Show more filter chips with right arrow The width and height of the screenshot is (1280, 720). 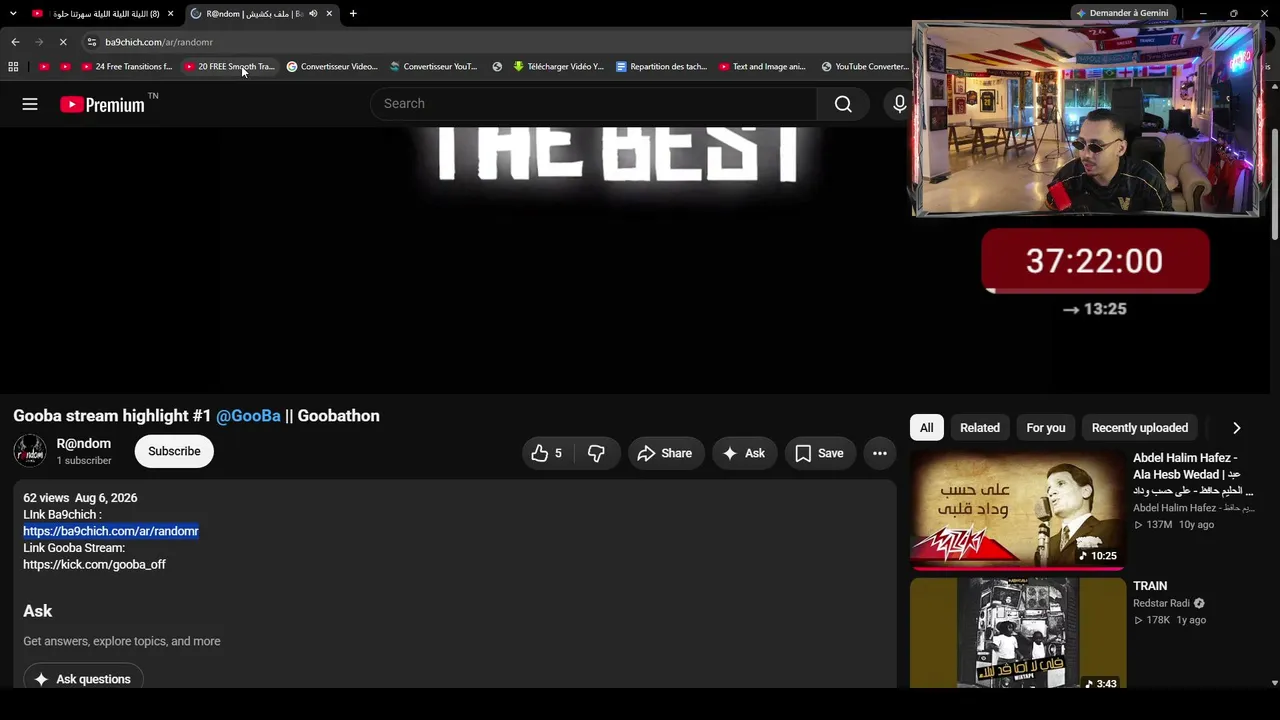click(x=1237, y=428)
